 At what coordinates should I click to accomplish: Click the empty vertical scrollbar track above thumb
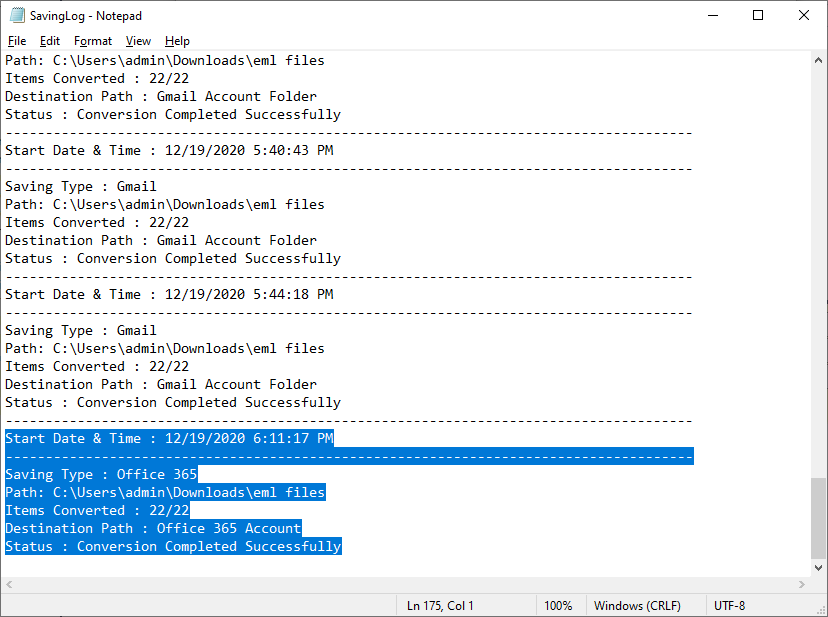[x=818, y=270]
